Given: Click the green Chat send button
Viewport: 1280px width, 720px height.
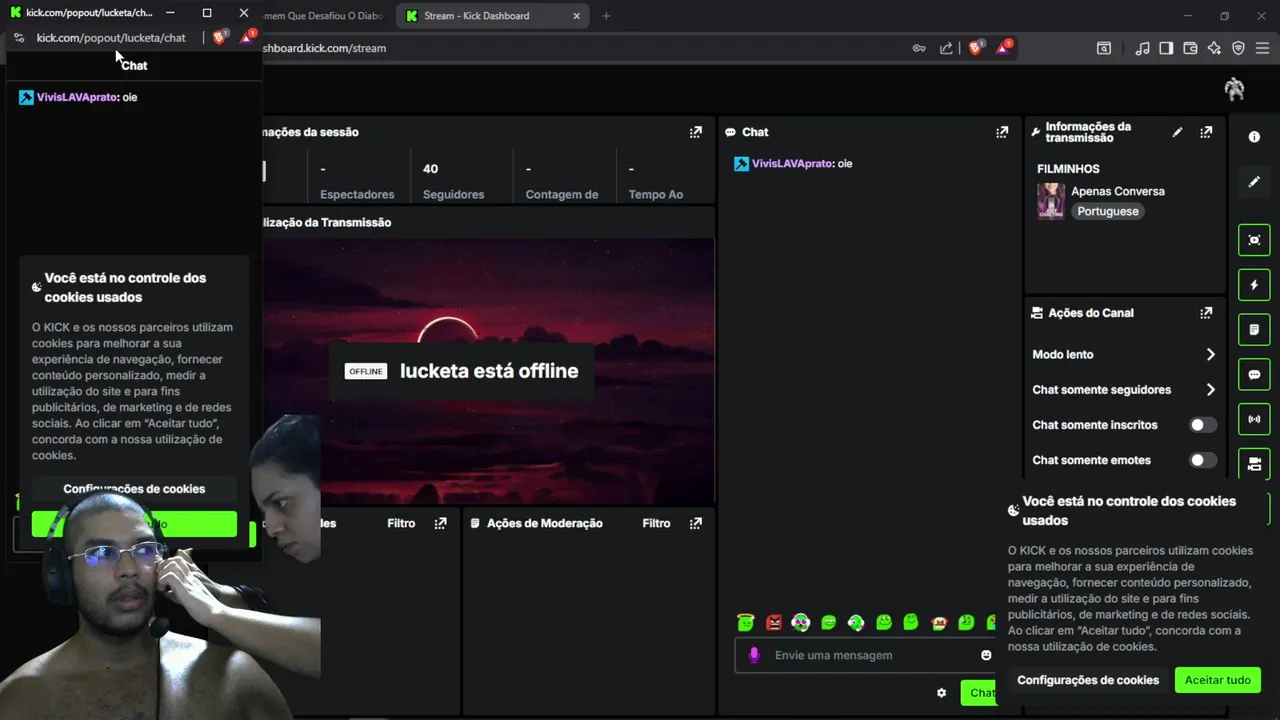Looking at the screenshot, I should [x=980, y=693].
